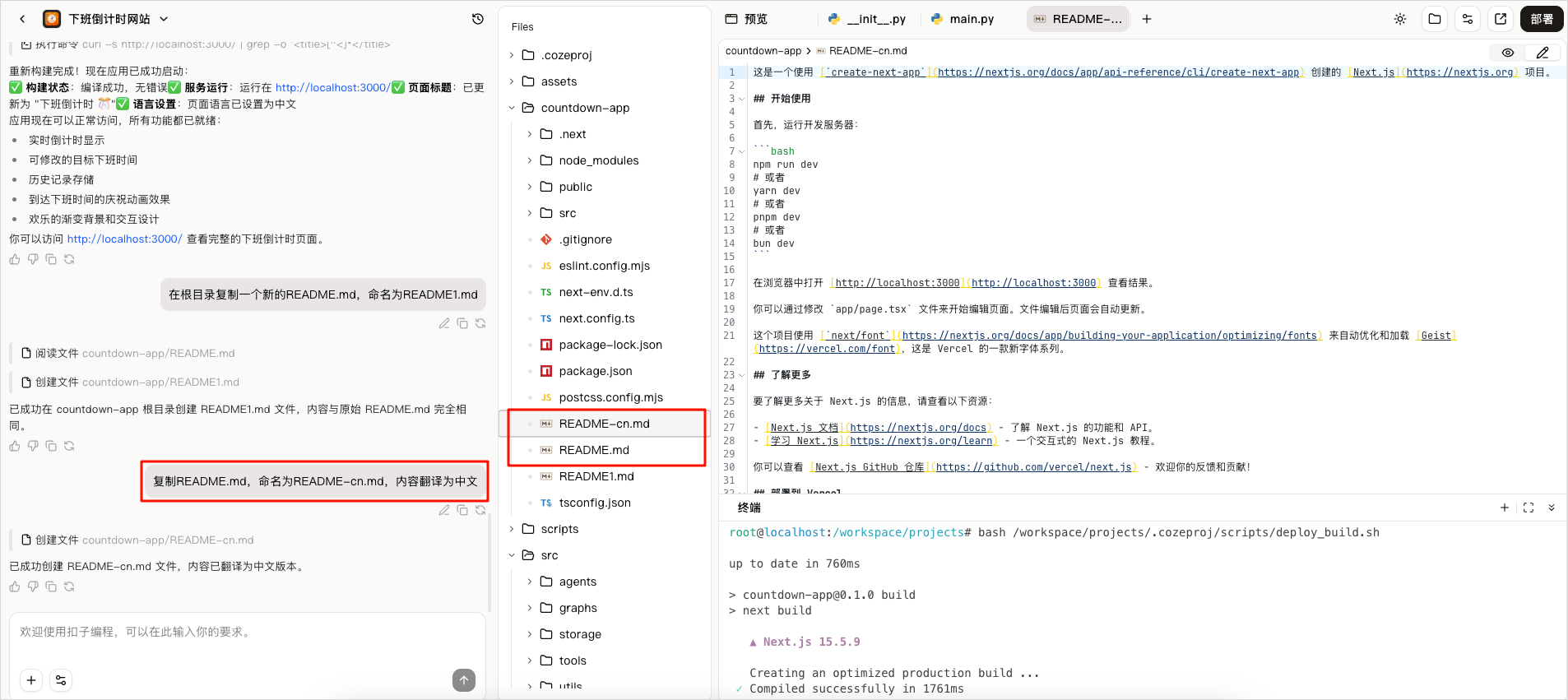The width and height of the screenshot is (1568, 700).
Task: Fold the 开始使用 heading at line 3
Action: (742, 99)
